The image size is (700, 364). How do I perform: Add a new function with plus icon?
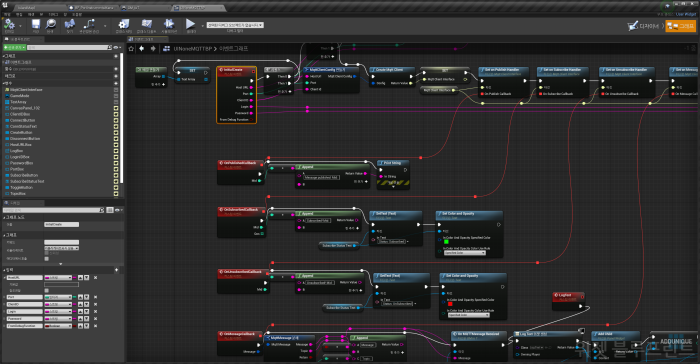coord(116,69)
